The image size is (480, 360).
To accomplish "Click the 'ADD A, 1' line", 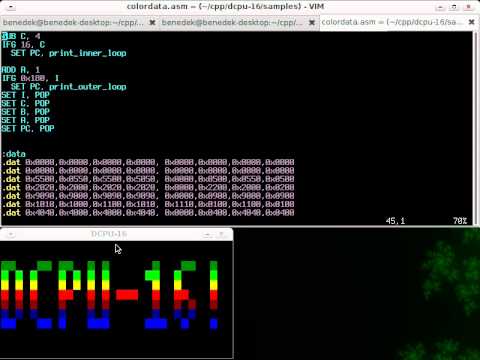I will (x=21, y=70).
